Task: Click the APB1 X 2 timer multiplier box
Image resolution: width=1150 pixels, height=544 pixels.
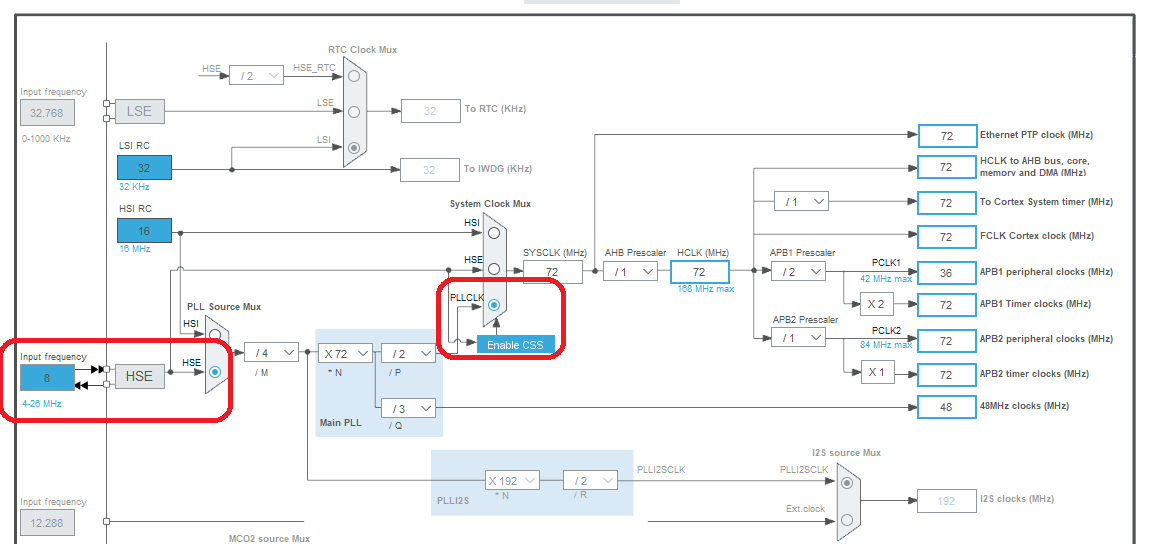Action: [x=878, y=304]
